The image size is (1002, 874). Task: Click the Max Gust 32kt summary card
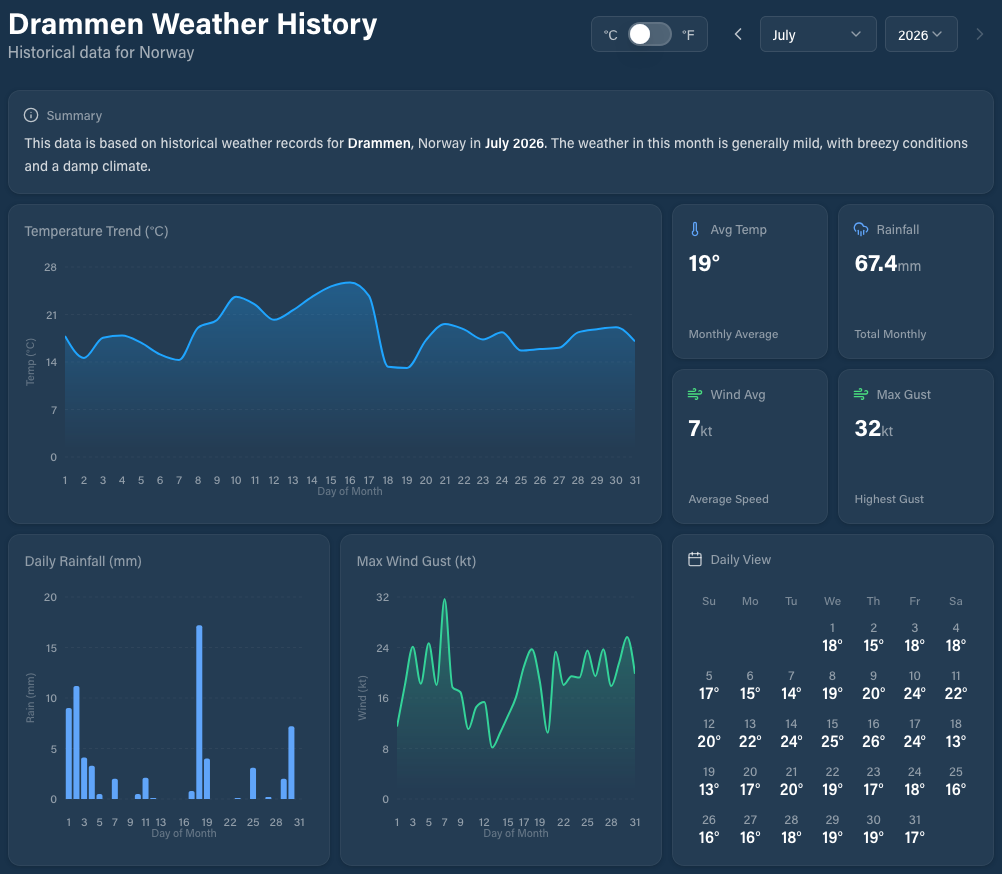coord(915,447)
